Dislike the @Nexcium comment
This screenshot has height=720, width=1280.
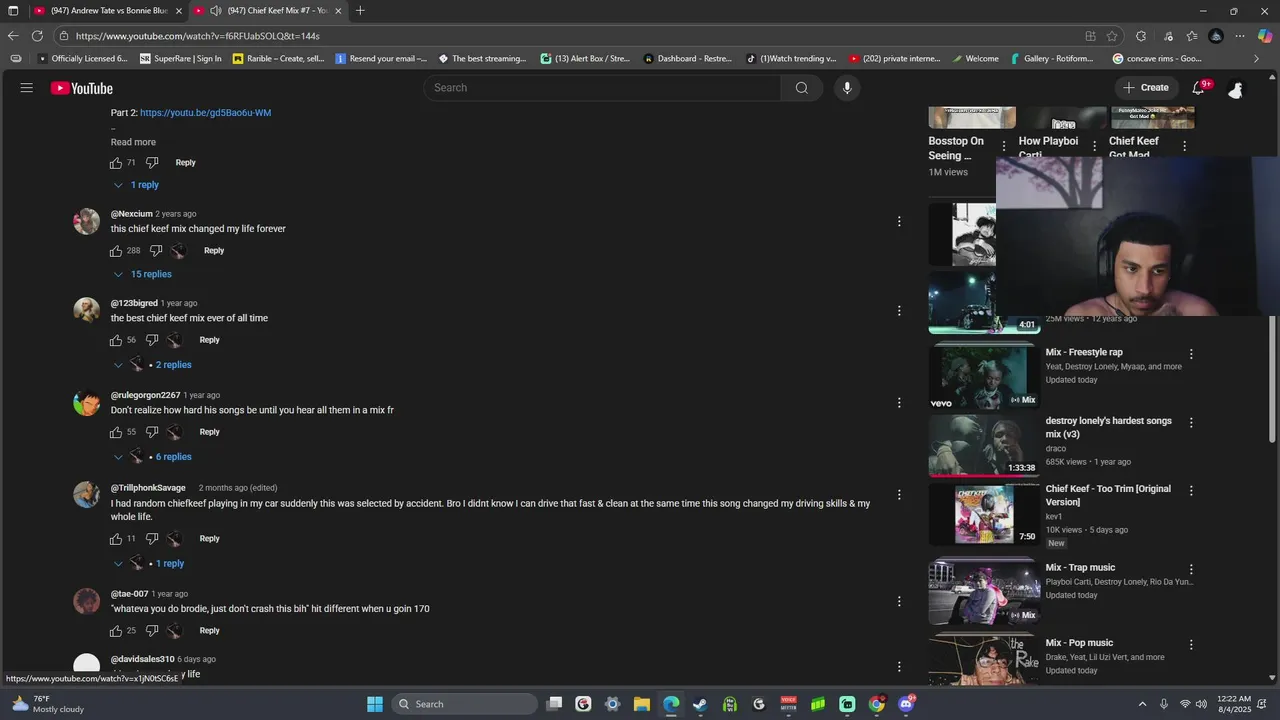(x=156, y=251)
